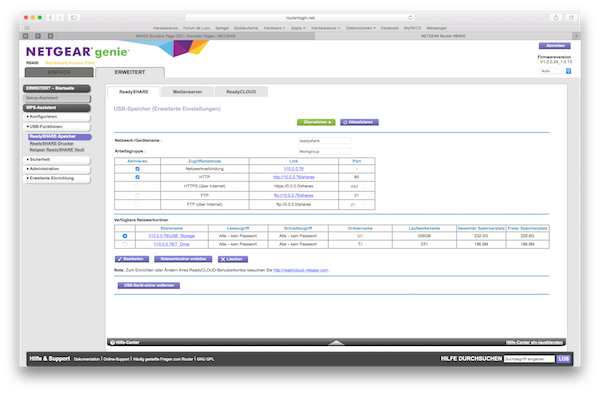The width and height of the screenshot is (600, 394).
Task: Click the Löschen delete button
Action: pyautogui.click(x=233, y=259)
